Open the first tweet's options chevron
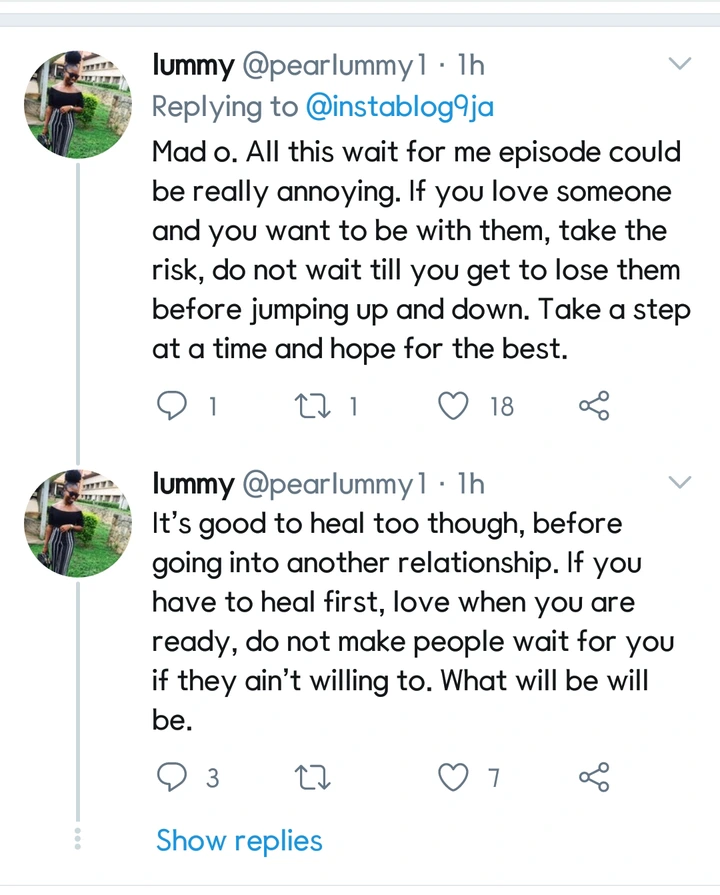This screenshot has width=720, height=895. (679, 65)
